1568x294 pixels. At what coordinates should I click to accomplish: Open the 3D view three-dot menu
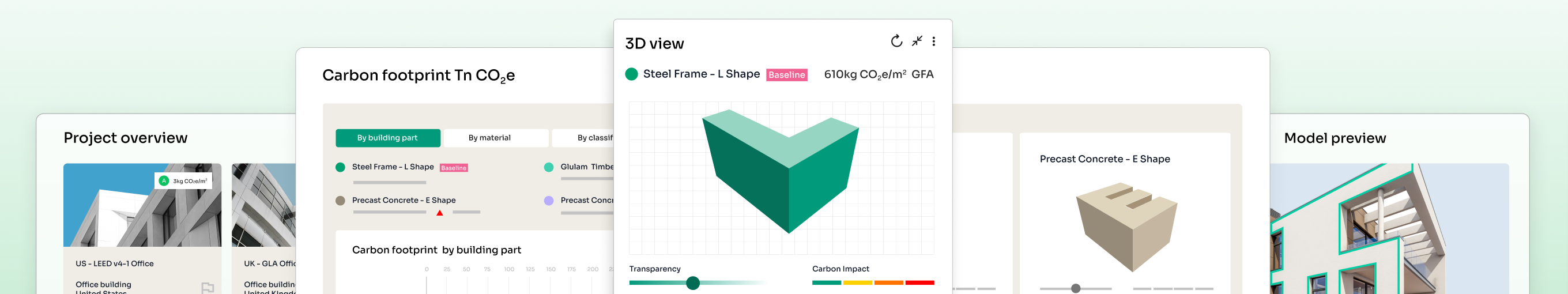coord(934,42)
